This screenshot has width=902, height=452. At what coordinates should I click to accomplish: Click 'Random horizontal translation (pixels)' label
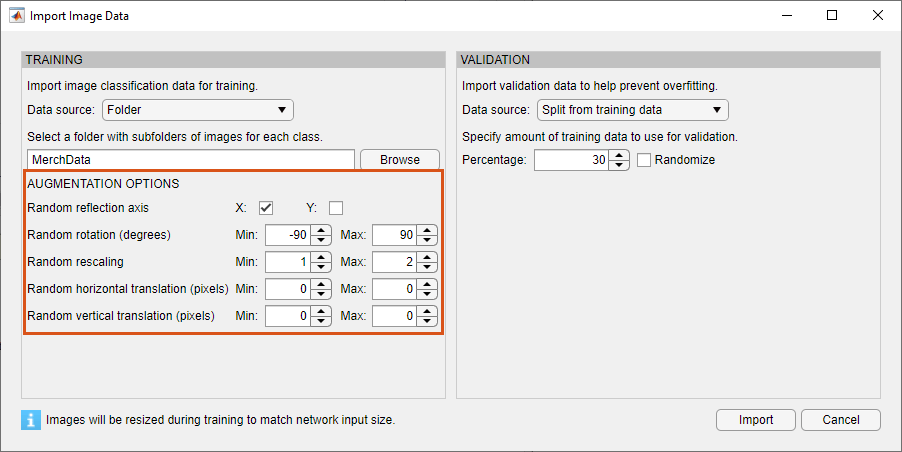[128, 289]
